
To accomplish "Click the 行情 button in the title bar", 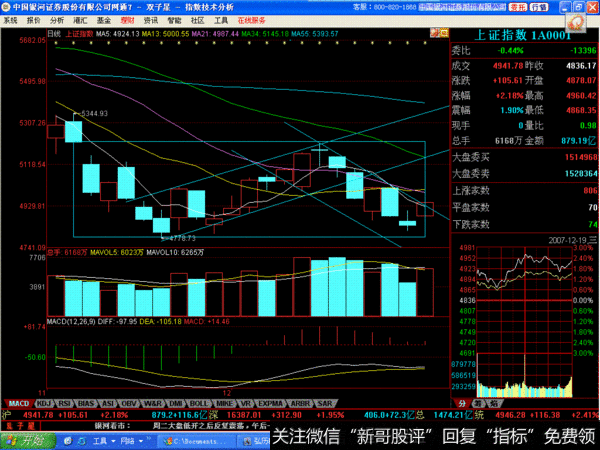I will [x=539, y=7].
